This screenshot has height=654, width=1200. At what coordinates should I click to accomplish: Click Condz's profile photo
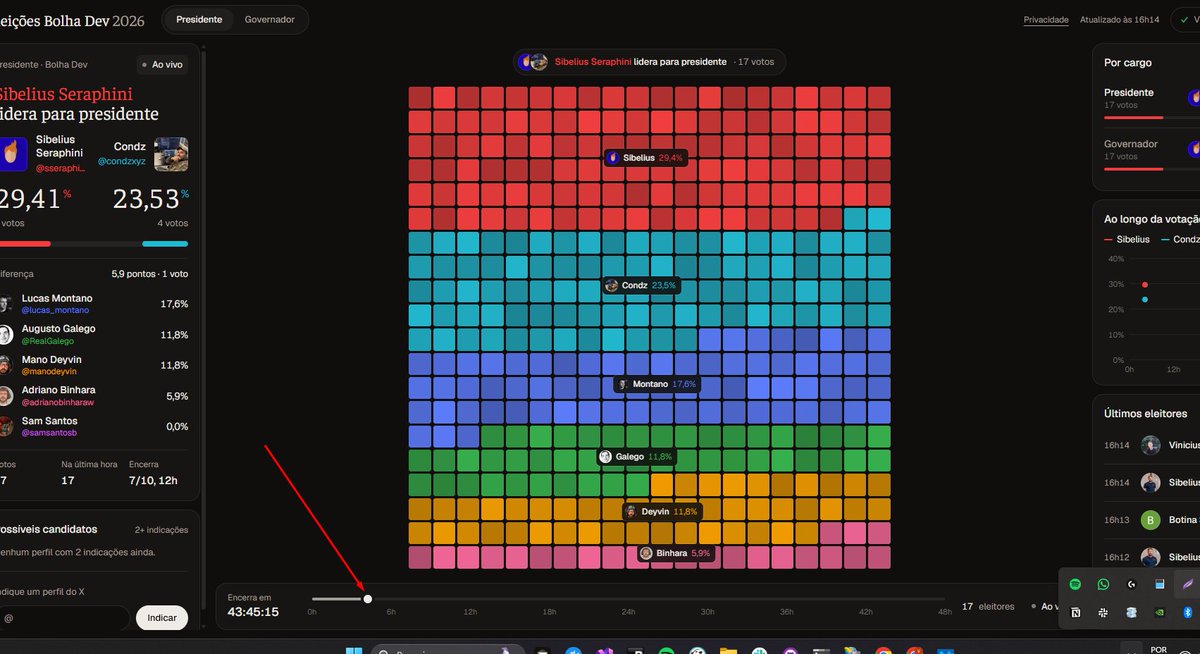171,154
